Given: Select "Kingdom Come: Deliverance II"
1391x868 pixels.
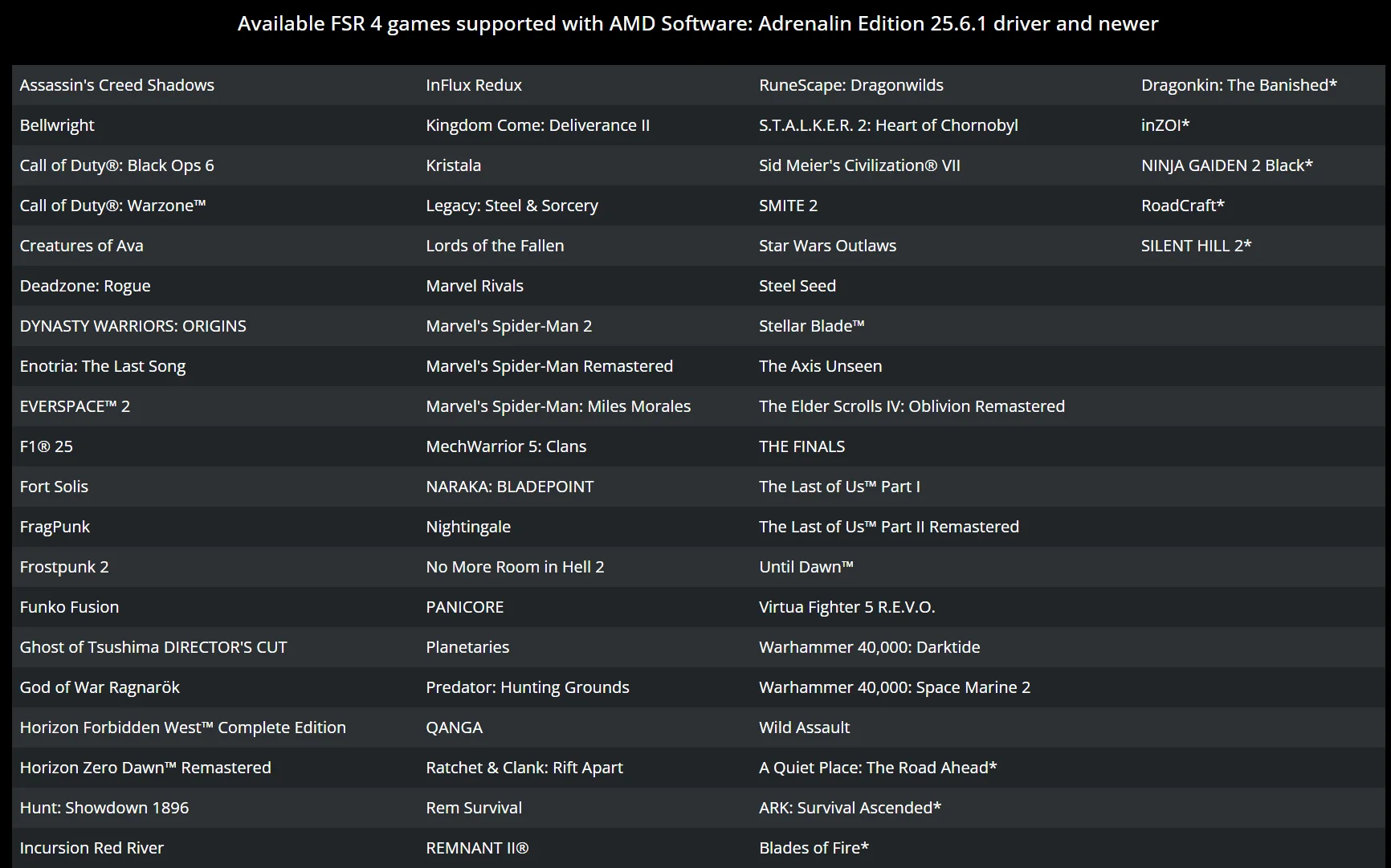Looking at the screenshot, I should [x=538, y=125].
